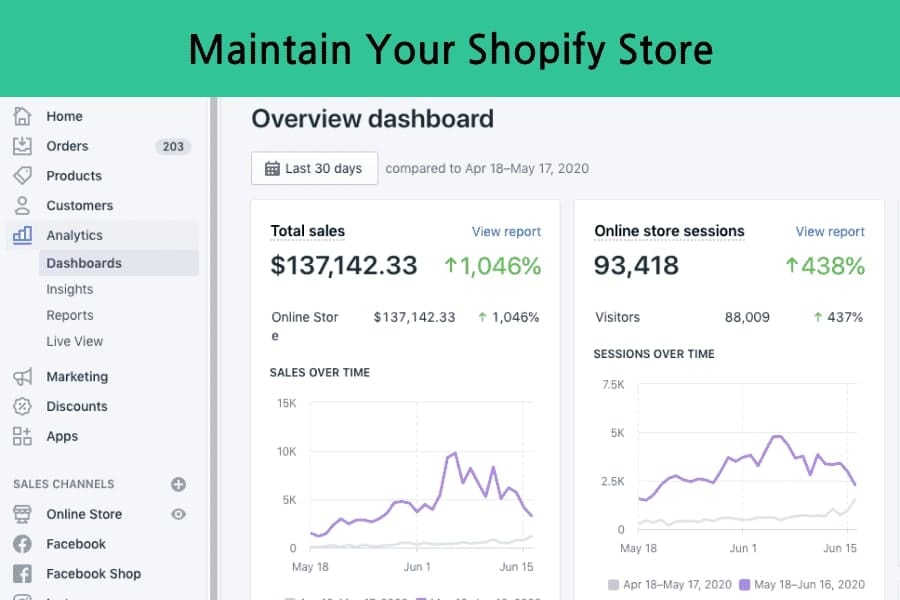Screen dimensions: 900x600
Task: Open the Insights submenu item
Action: [x=69, y=289]
